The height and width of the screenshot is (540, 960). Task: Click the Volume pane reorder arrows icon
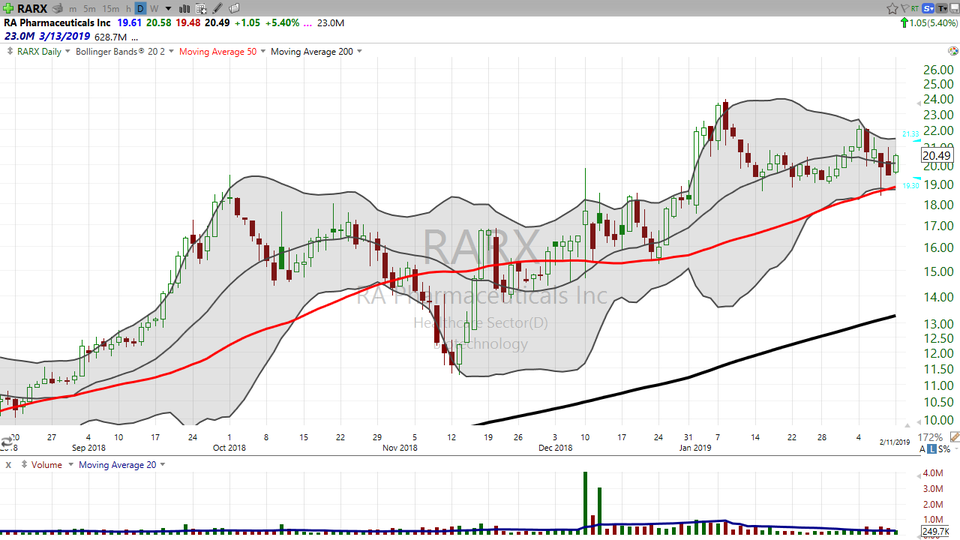point(24,465)
